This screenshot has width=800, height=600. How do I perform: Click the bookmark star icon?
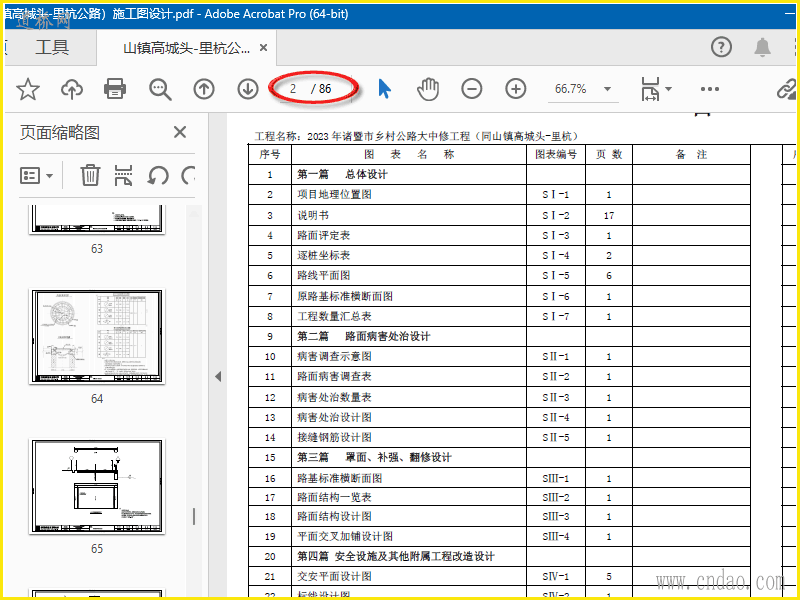pyautogui.click(x=28, y=89)
